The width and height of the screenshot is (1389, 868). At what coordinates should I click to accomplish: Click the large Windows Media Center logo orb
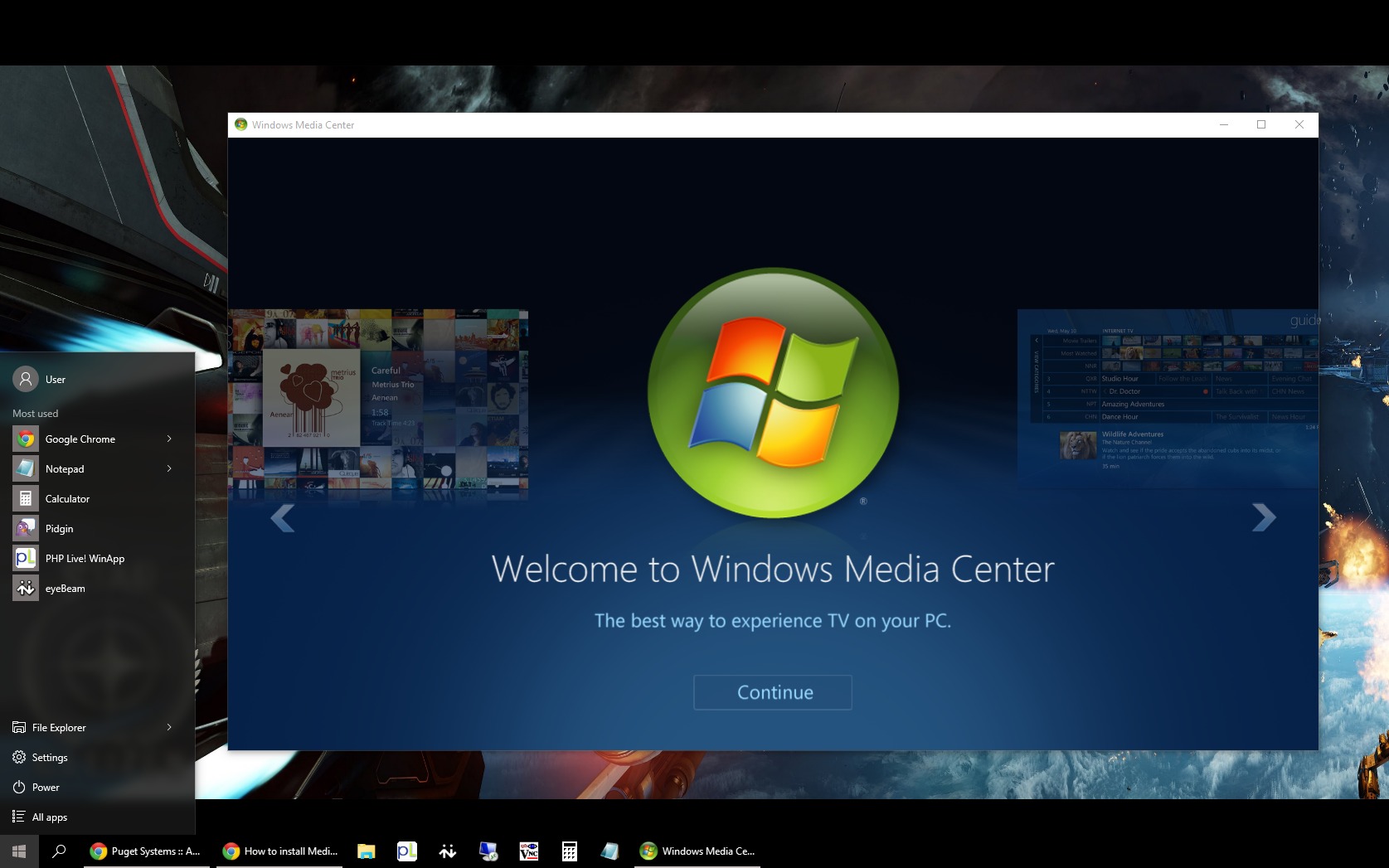click(772, 392)
